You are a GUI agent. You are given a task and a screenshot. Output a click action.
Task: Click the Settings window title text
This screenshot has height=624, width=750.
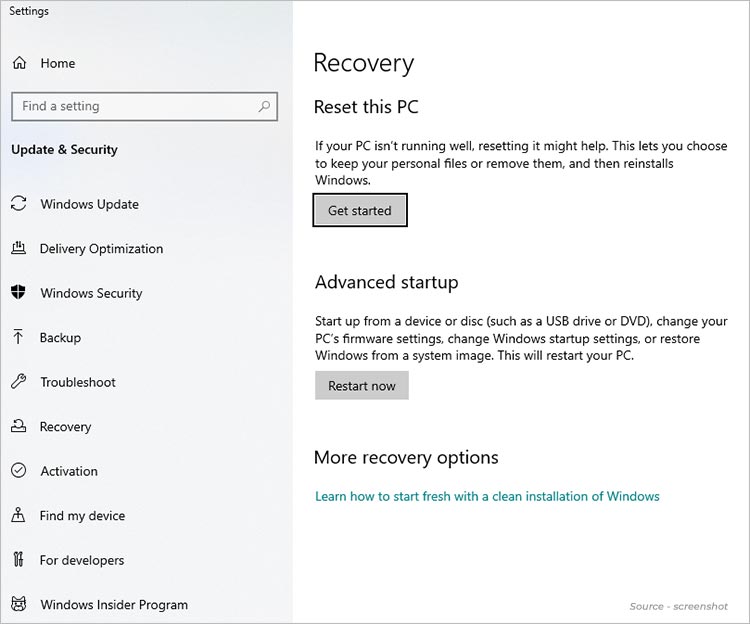29,11
